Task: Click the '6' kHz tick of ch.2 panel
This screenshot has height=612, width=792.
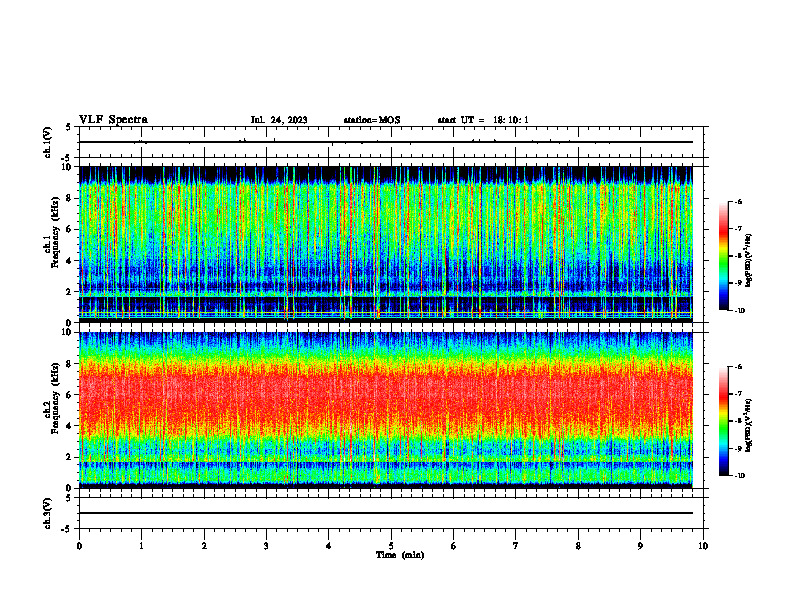Action: tap(69, 395)
